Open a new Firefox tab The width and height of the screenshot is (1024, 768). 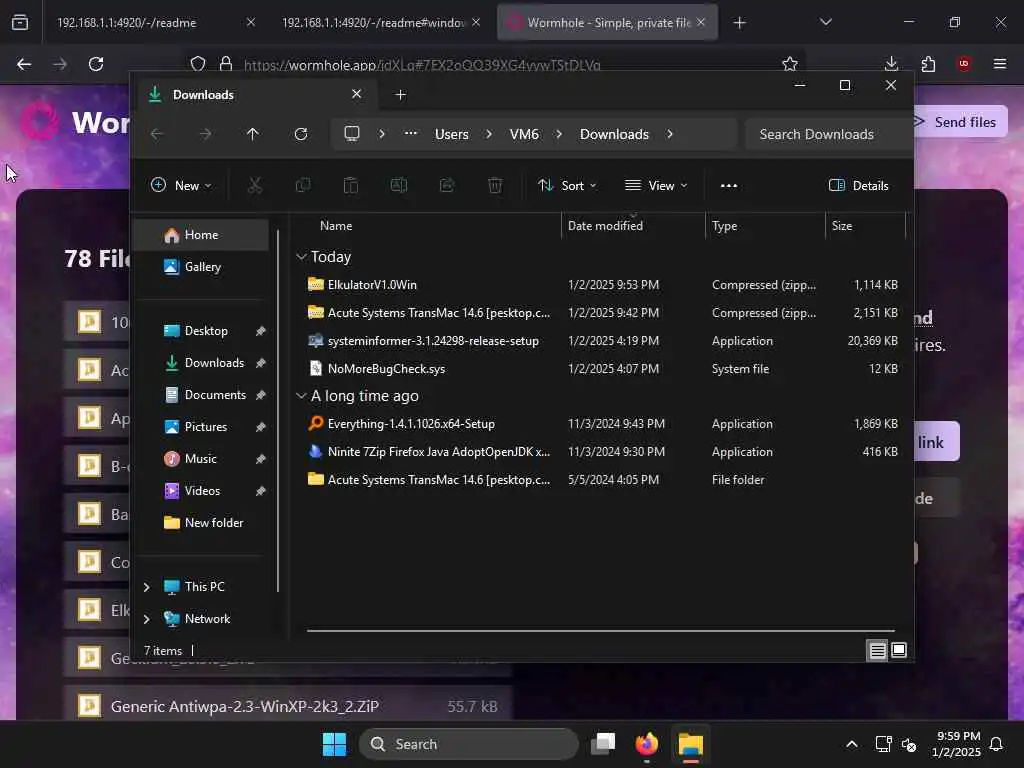[x=740, y=23]
